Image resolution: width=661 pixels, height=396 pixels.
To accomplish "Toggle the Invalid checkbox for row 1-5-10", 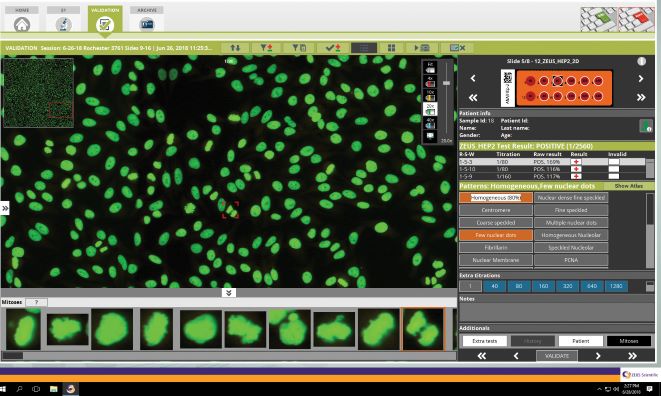I will (x=614, y=169).
